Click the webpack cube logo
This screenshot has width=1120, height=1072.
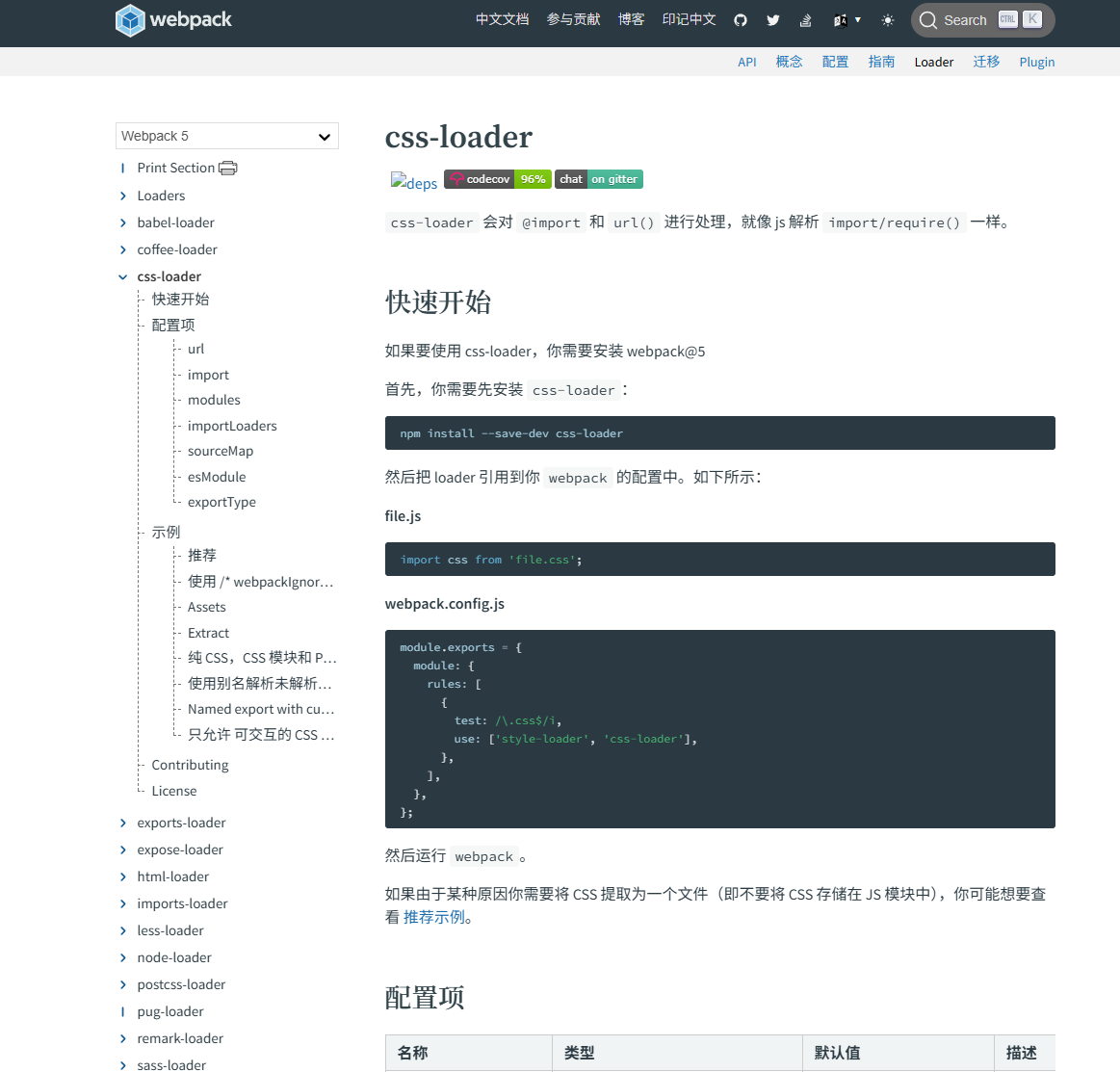click(x=130, y=20)
